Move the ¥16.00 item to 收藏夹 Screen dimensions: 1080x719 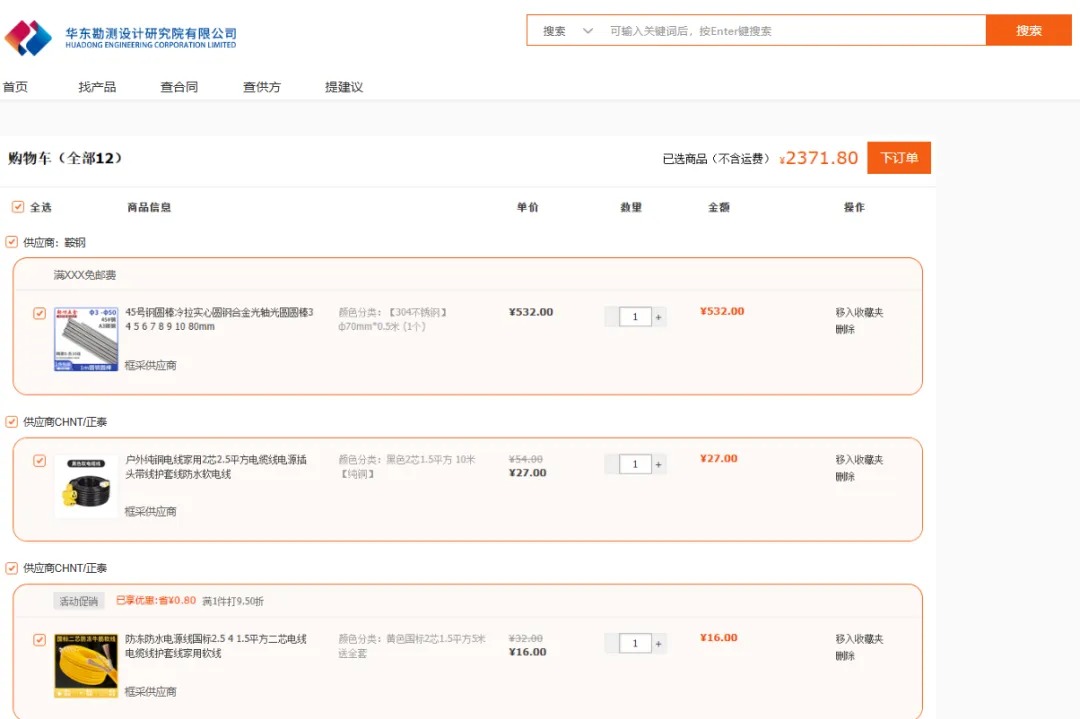pos(859,638)
